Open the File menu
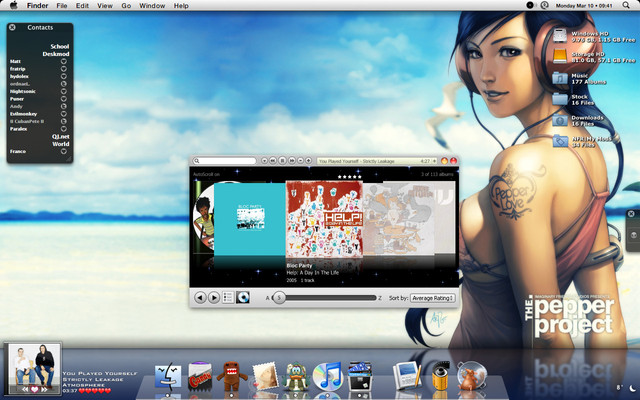This screenshot has width=640, height=400. tap(62, 6)
